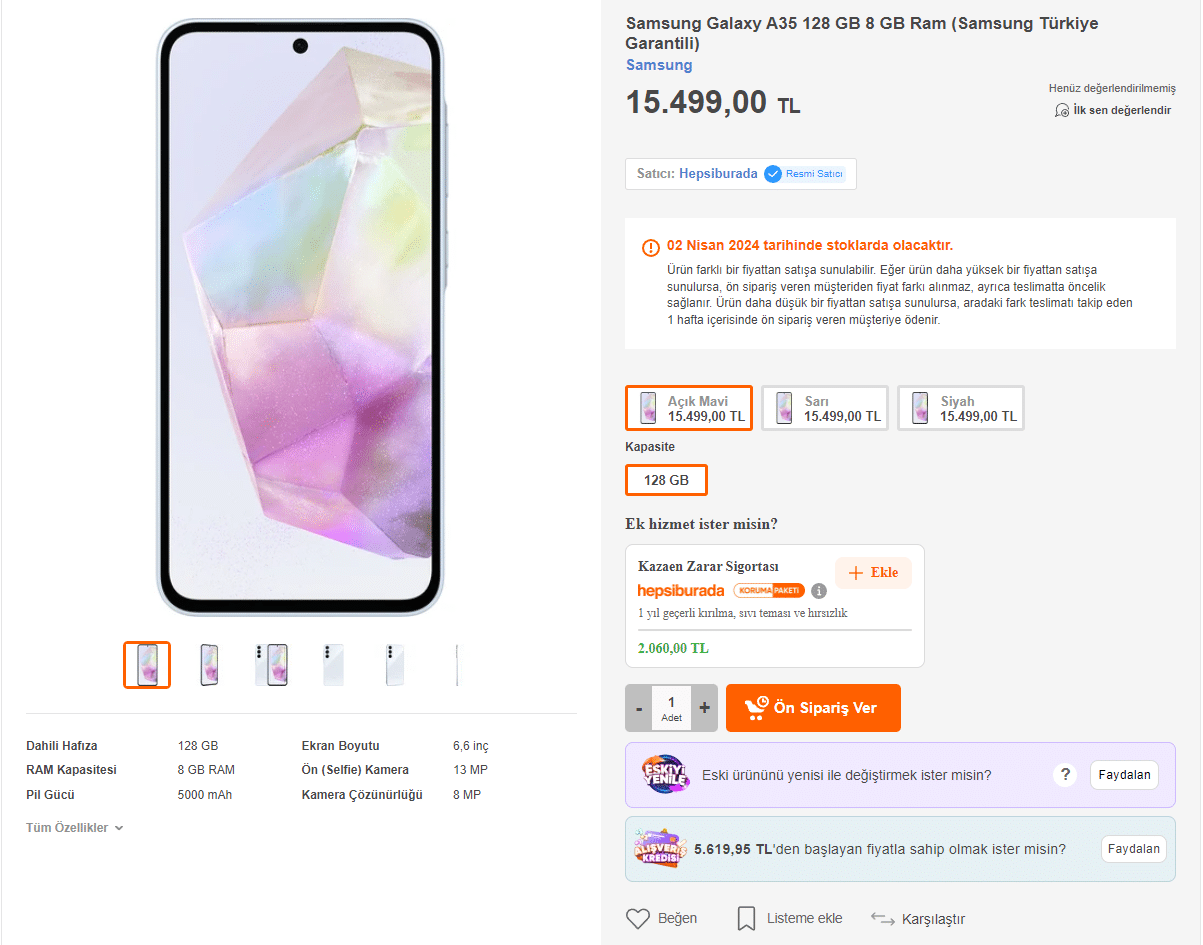This screenshot has height=945, width=1203.
Task: Select the 128 GB capacity option
Action: 666,480
